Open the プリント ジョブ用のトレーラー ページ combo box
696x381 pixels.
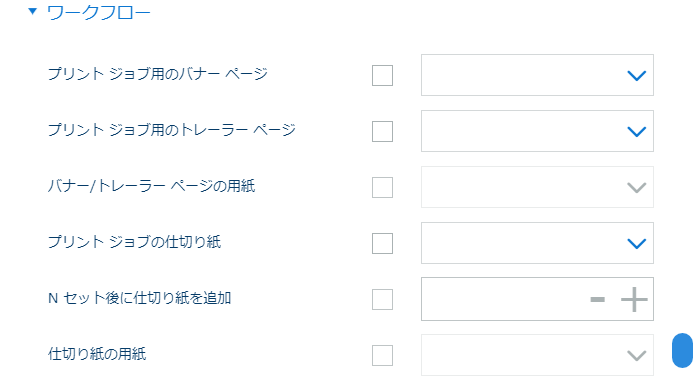pyautogui.click(x=537, y=131)
